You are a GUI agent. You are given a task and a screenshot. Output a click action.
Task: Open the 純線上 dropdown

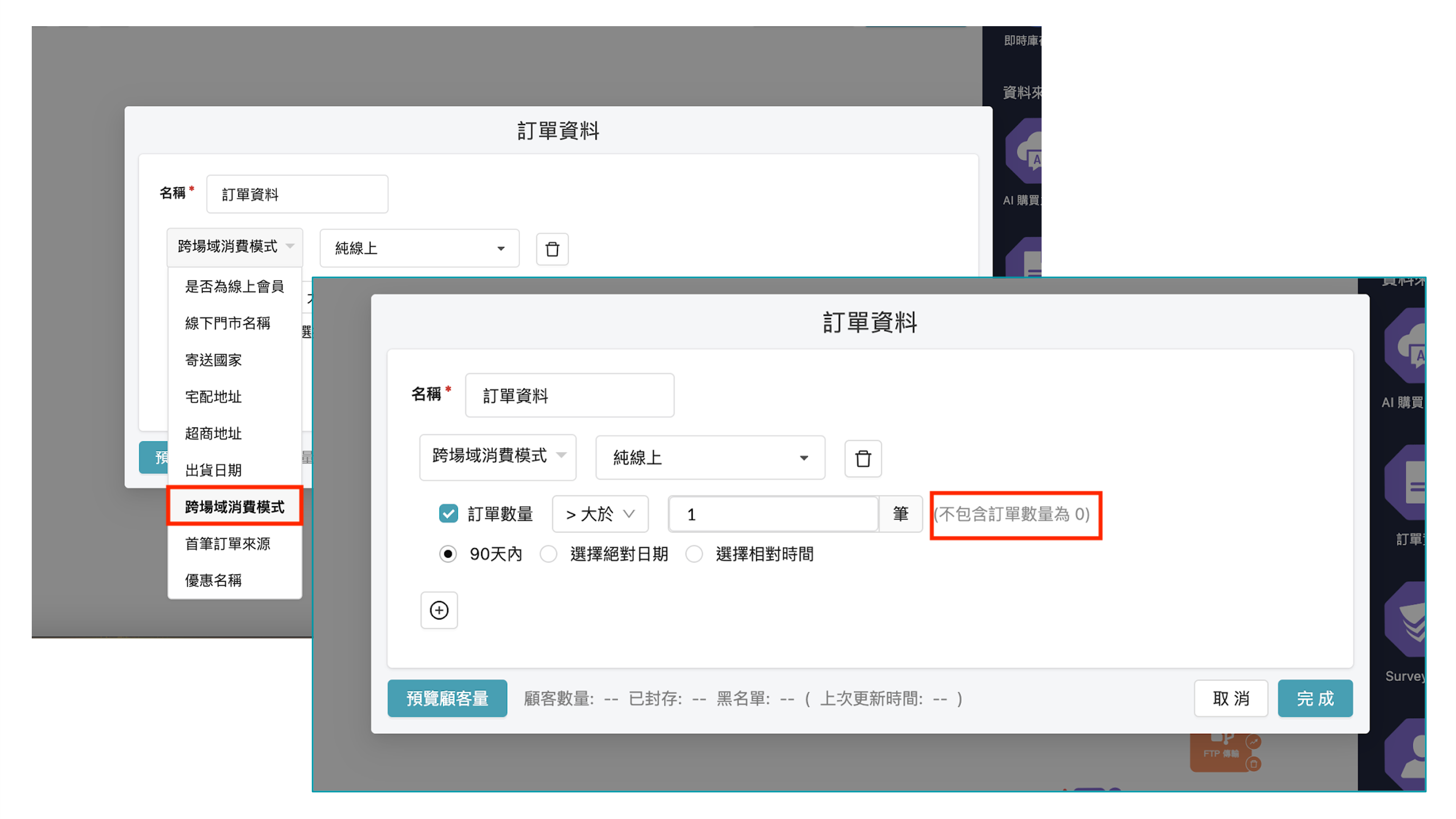[x=710, y=458]
